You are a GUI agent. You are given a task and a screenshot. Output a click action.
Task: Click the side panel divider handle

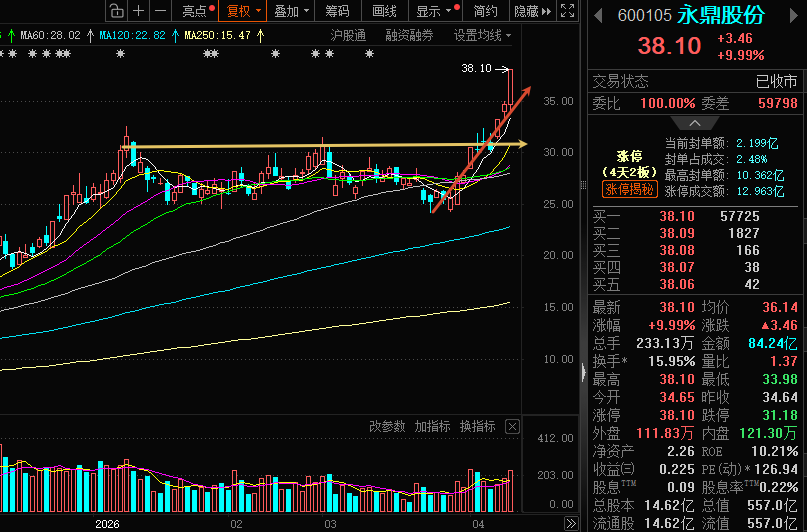[583, 371]
